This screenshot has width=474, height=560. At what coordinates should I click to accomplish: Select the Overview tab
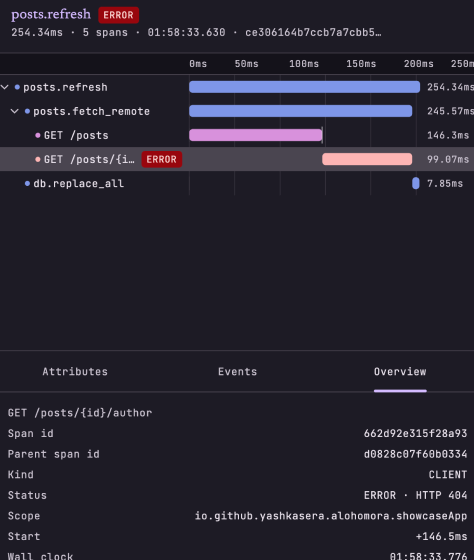point(400,372)
